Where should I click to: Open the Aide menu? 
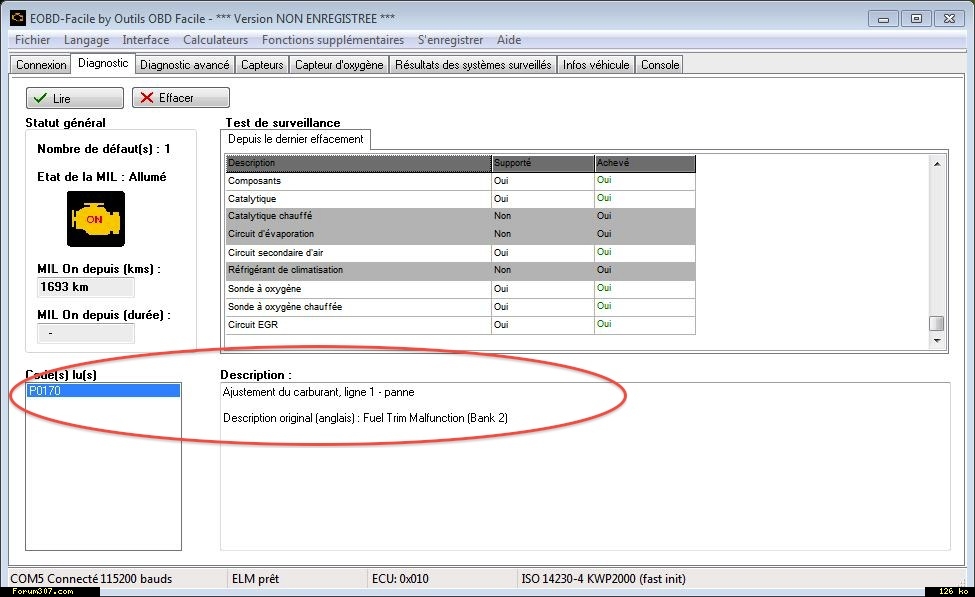pyautogui.click(x=509, y=40)
